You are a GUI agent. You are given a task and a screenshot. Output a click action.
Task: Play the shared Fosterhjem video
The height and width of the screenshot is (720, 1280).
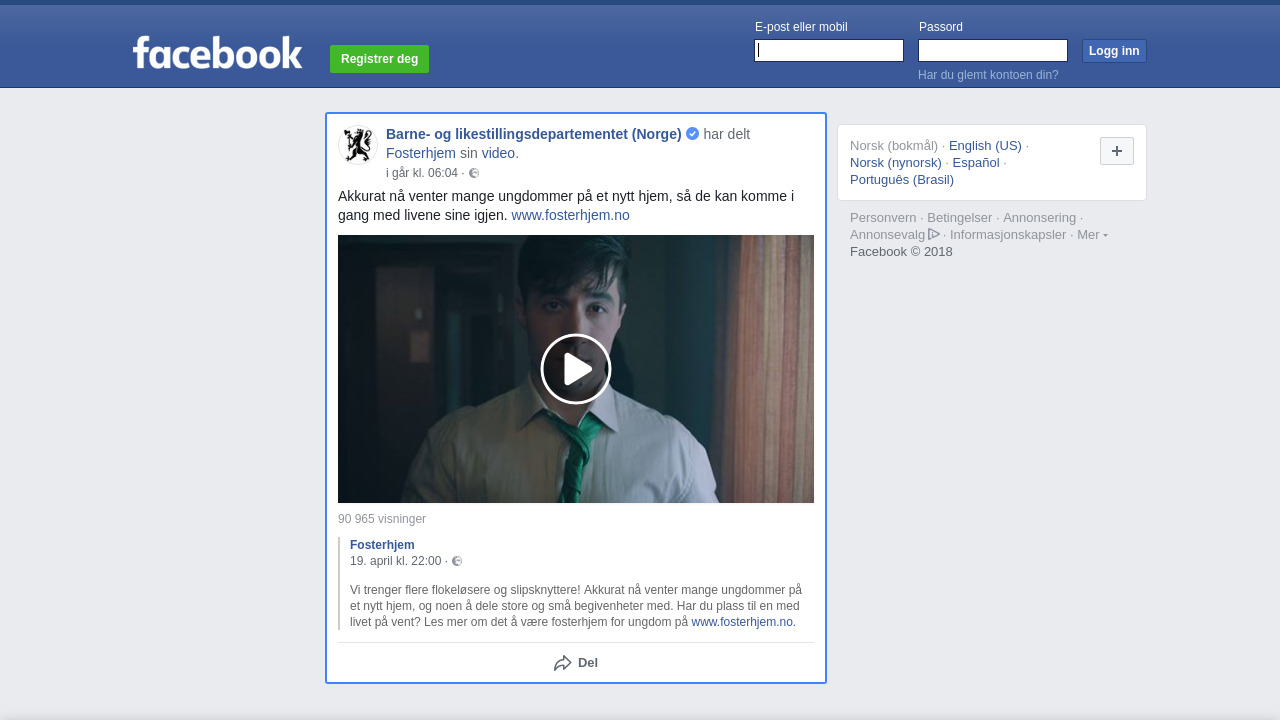575,369
